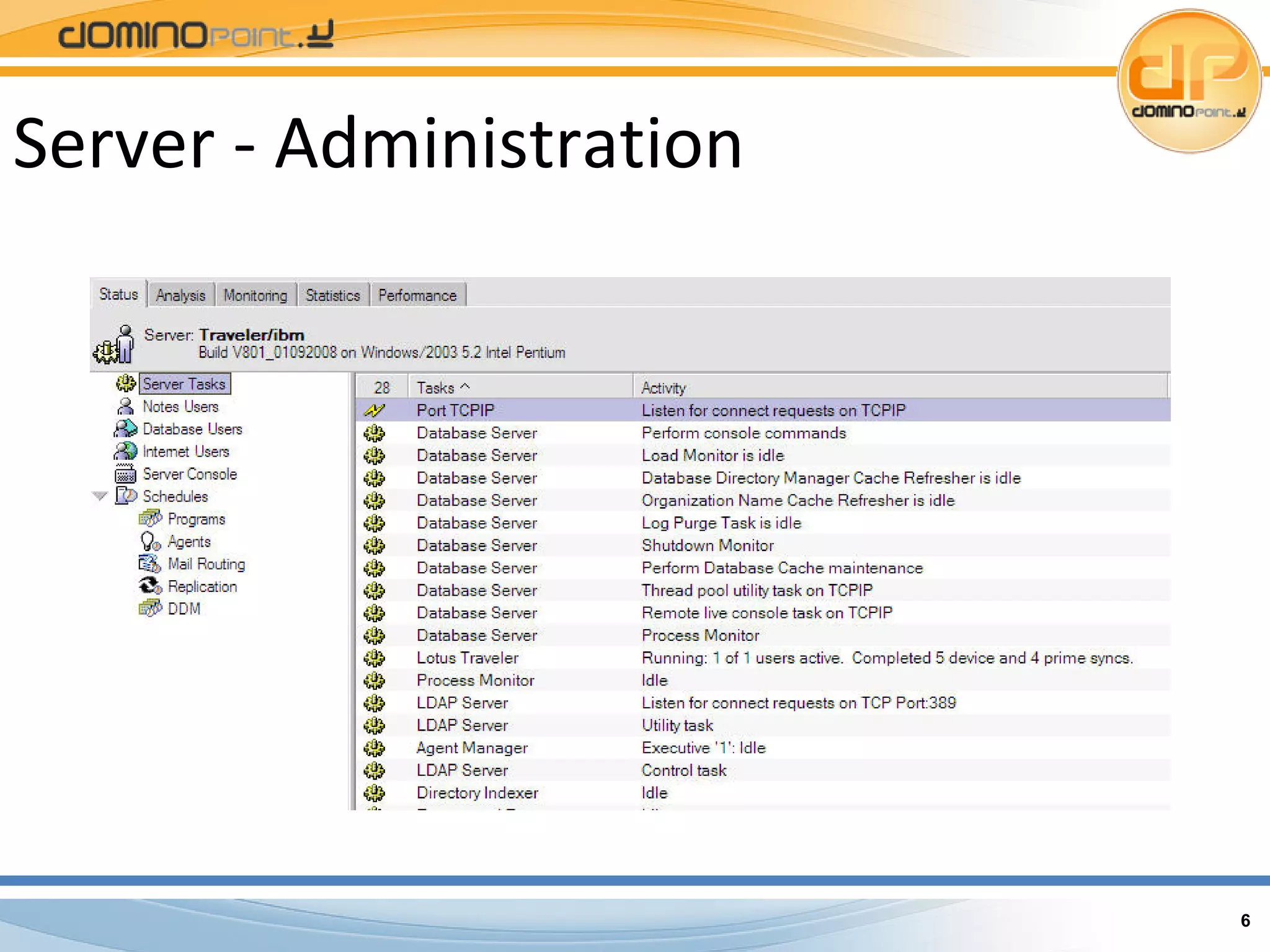Click the Traveler/ibm server icon
Image resolution: width=1270 pixels, height=952 pixels.
(x=114, y=345)
